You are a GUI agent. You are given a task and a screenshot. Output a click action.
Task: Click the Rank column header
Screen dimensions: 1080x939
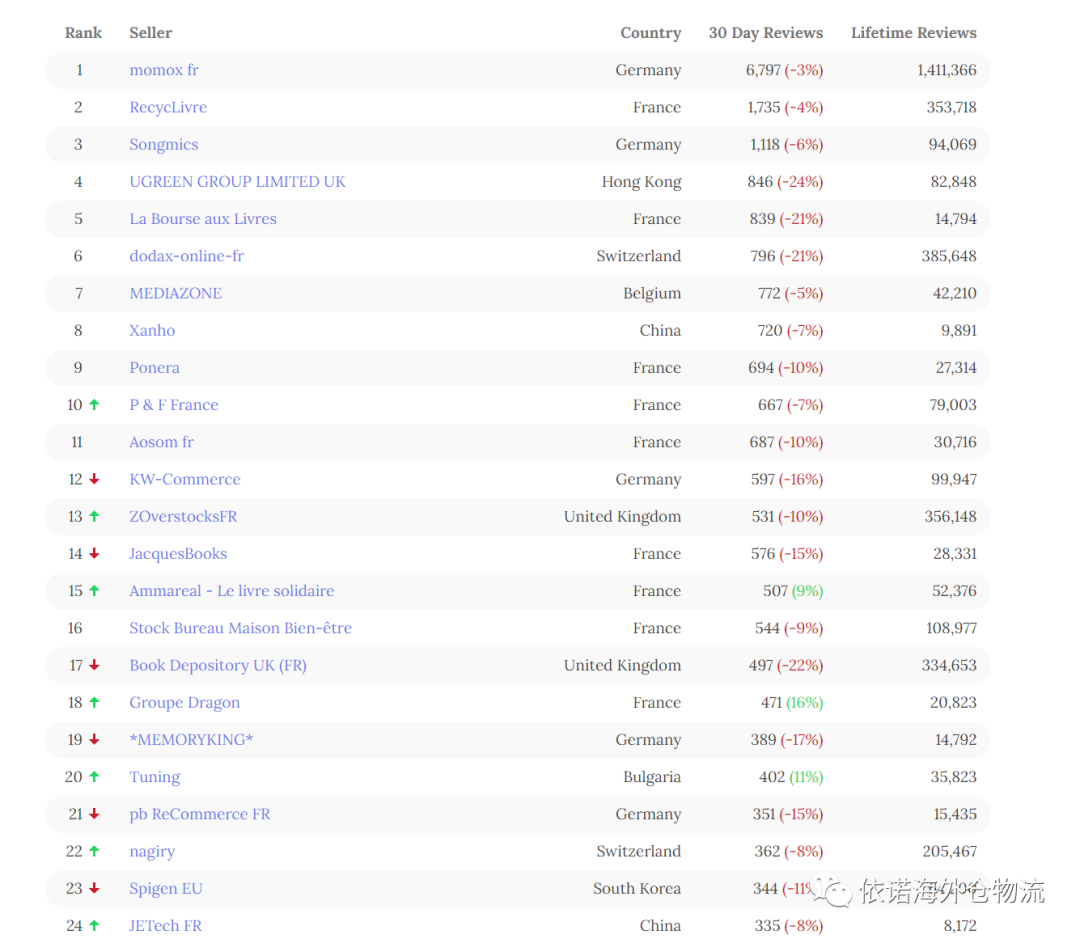pos(83,33)
